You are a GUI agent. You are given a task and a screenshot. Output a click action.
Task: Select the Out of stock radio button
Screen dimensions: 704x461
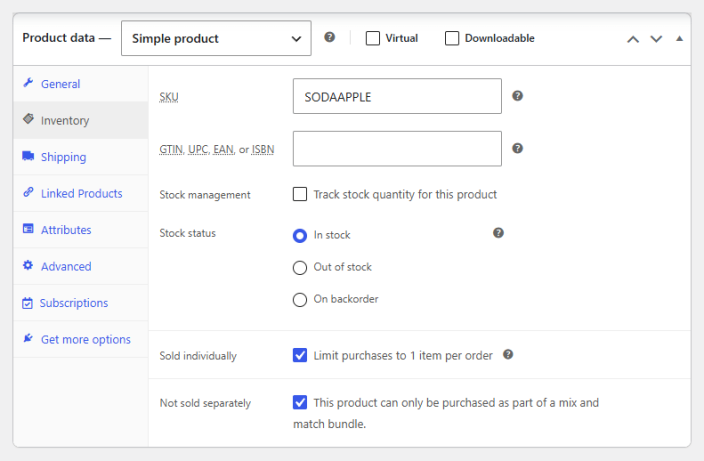(x=300, y=268)
